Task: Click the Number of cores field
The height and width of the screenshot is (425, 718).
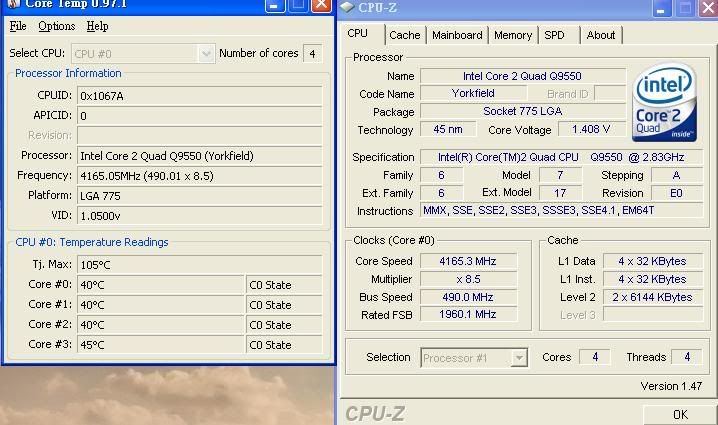Action: coord(313,54)
